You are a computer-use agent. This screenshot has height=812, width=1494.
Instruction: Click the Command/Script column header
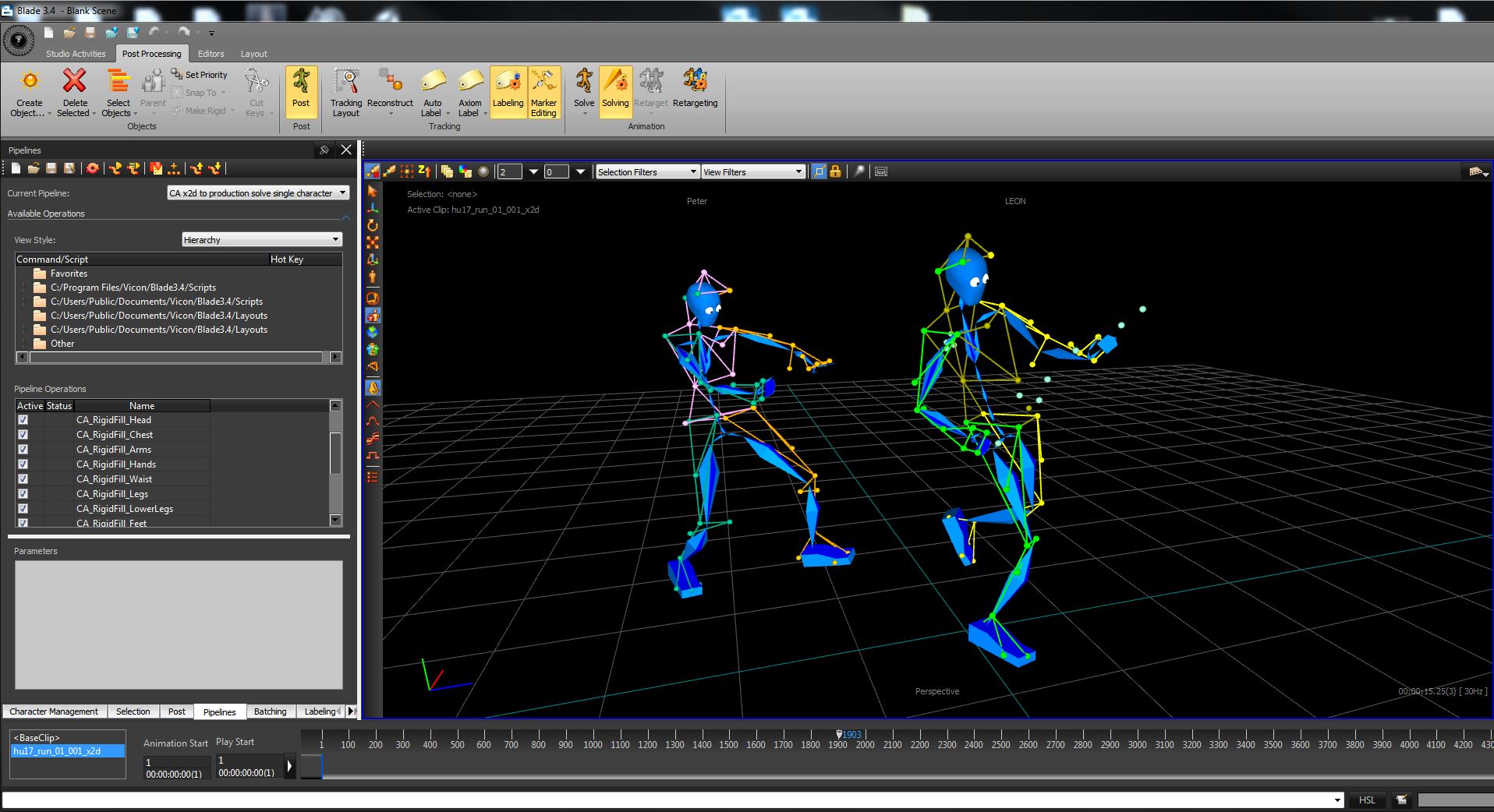click(x=142, y=259)
